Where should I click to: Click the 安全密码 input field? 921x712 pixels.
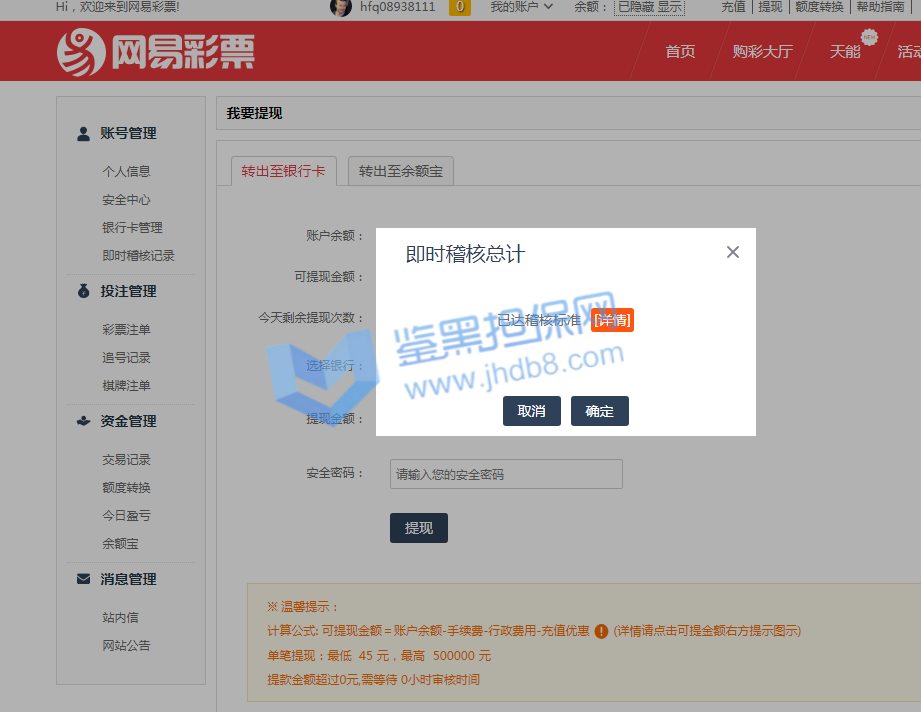coord(506,474)
